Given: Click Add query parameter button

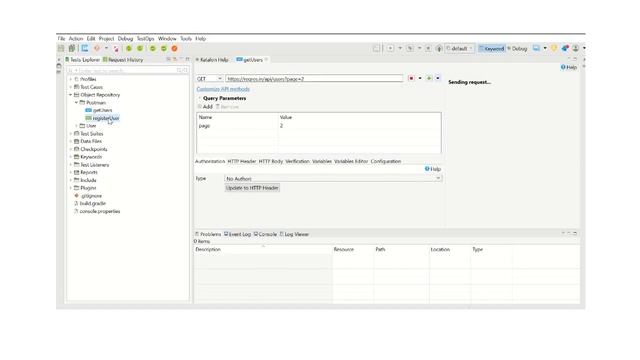Looking at the screenshot, I should pos(205,107).
